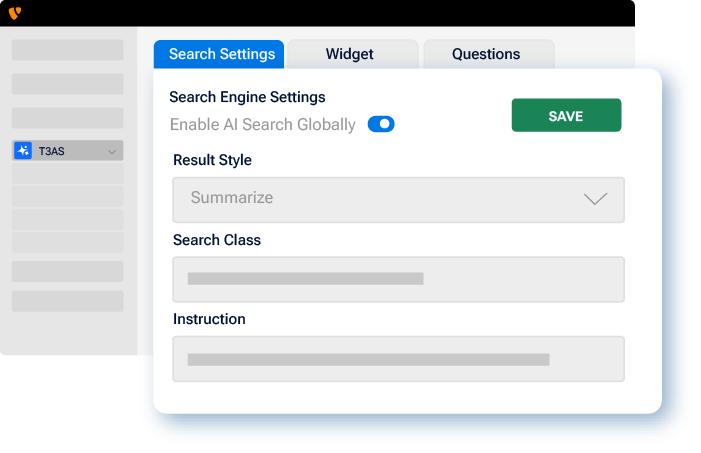Open the Widget tab
The width and height of the screenshot is (701, 453).
click(x=350, y=54)
